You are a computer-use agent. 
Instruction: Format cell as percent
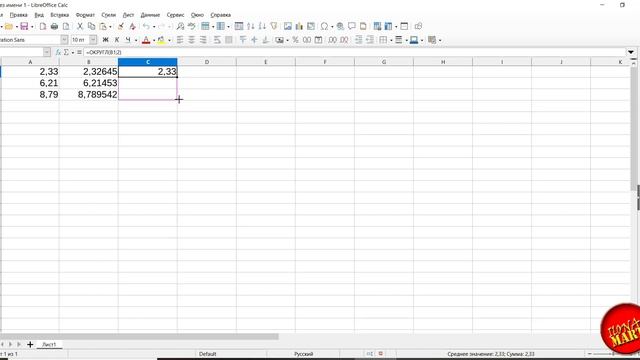tap(295, 40)
